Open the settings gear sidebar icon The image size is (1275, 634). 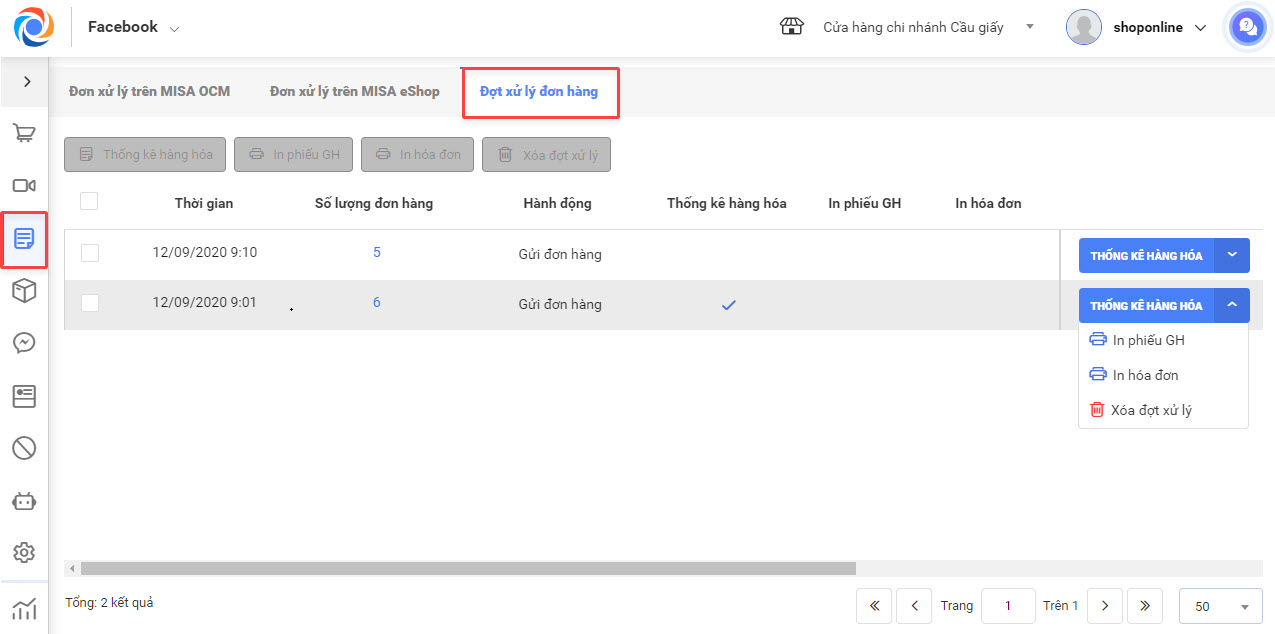(x=24, y=553)
